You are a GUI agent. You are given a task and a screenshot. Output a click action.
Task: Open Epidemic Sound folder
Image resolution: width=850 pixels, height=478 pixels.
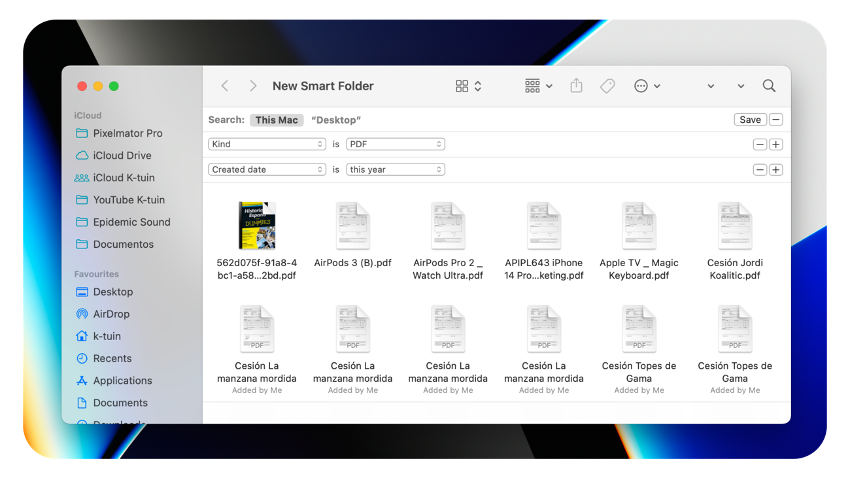point(123,222)
